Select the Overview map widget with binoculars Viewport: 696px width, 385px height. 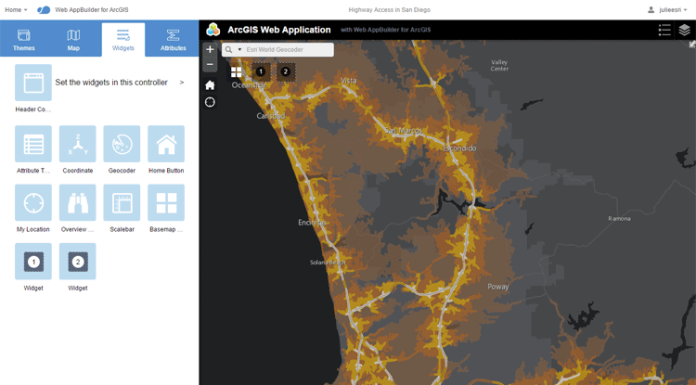tap(78, 203)
